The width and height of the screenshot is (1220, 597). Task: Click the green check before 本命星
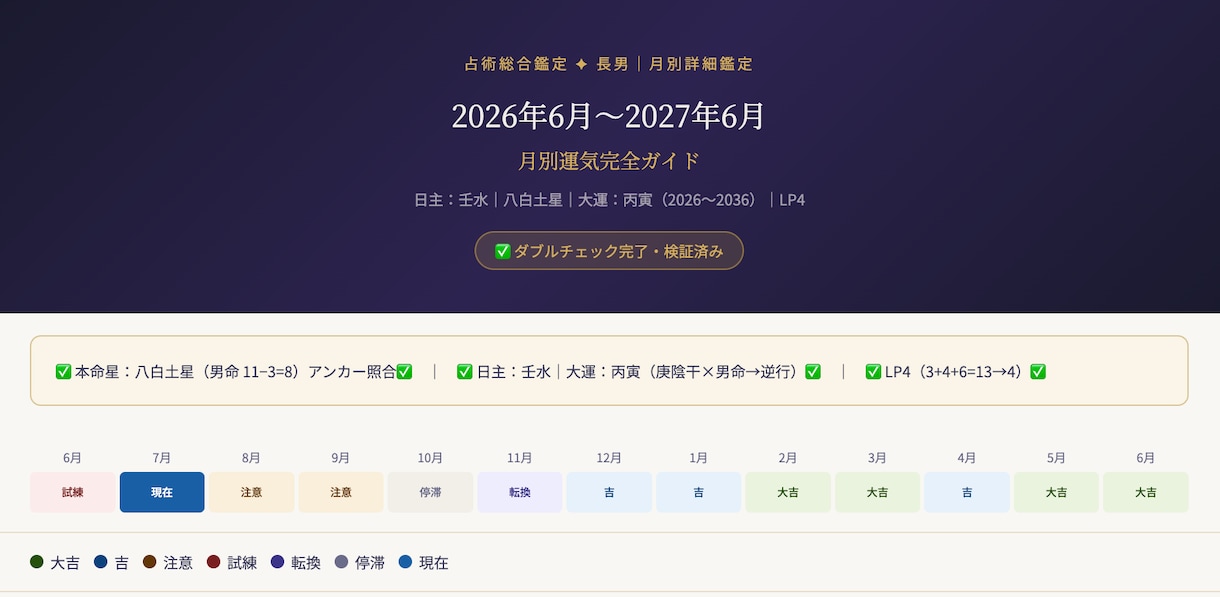63,372
